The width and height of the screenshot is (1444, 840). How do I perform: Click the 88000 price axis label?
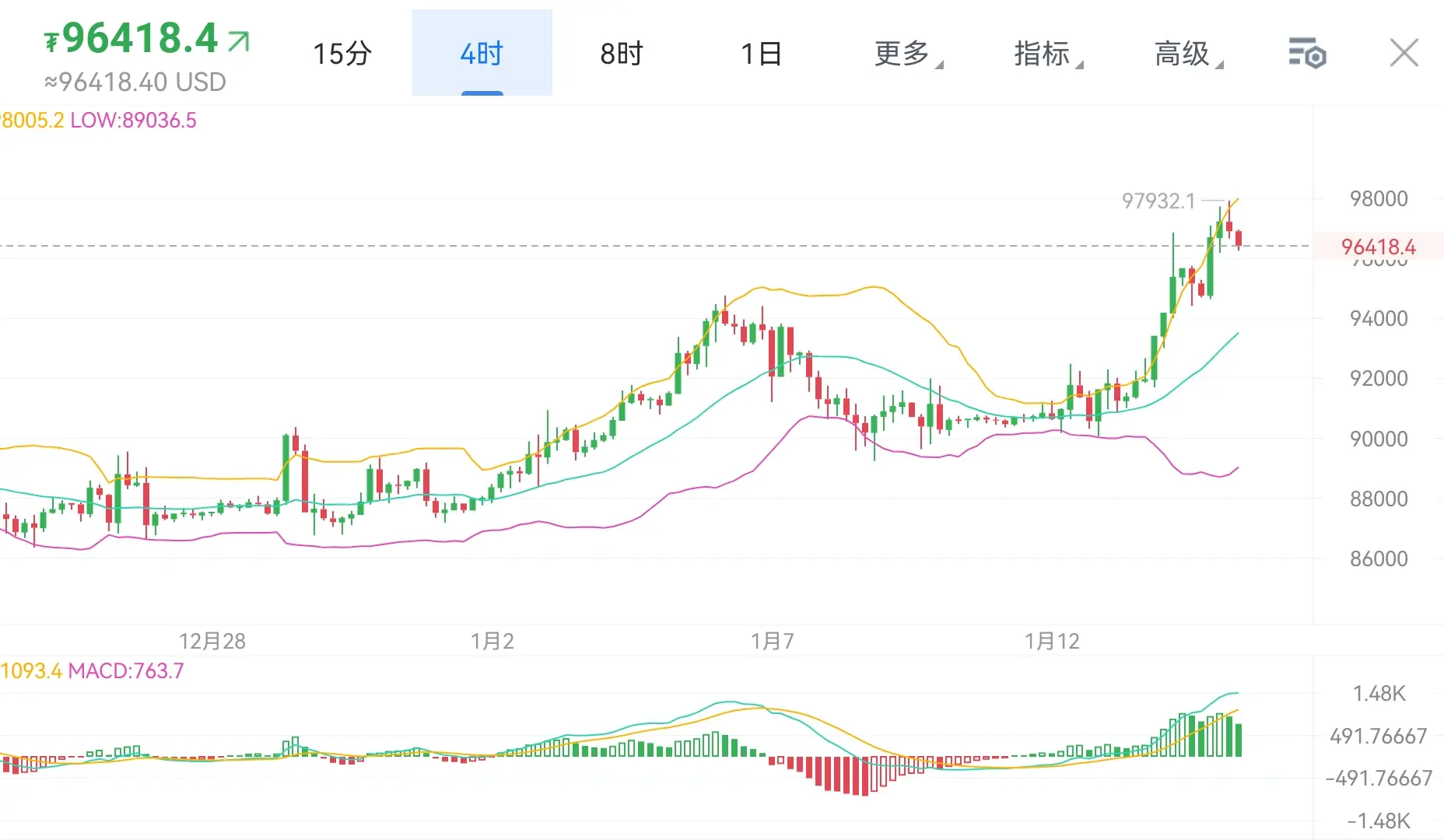tap(1379, 499)
